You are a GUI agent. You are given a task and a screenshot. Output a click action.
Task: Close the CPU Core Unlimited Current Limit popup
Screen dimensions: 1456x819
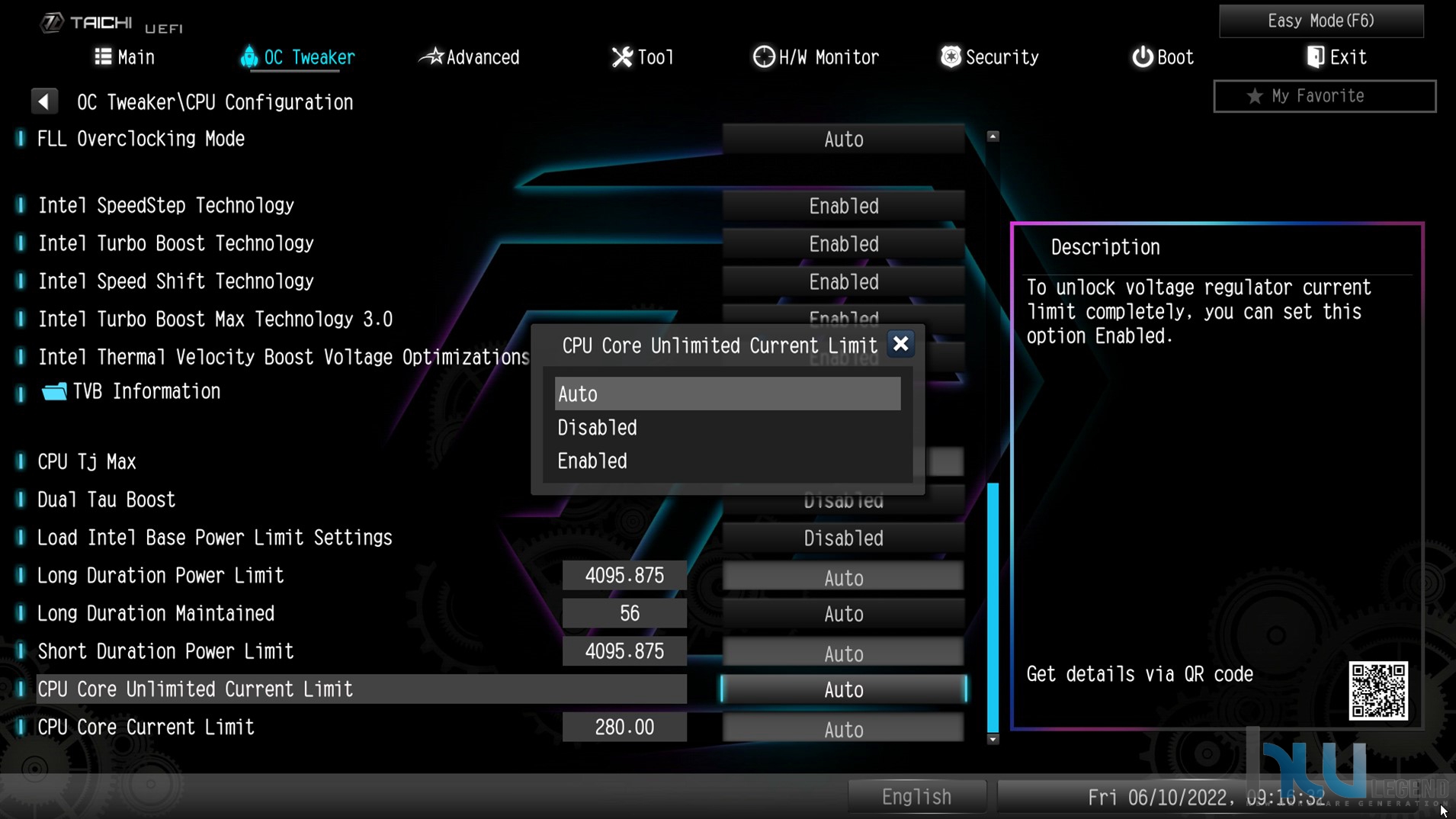tap(900, 345)
